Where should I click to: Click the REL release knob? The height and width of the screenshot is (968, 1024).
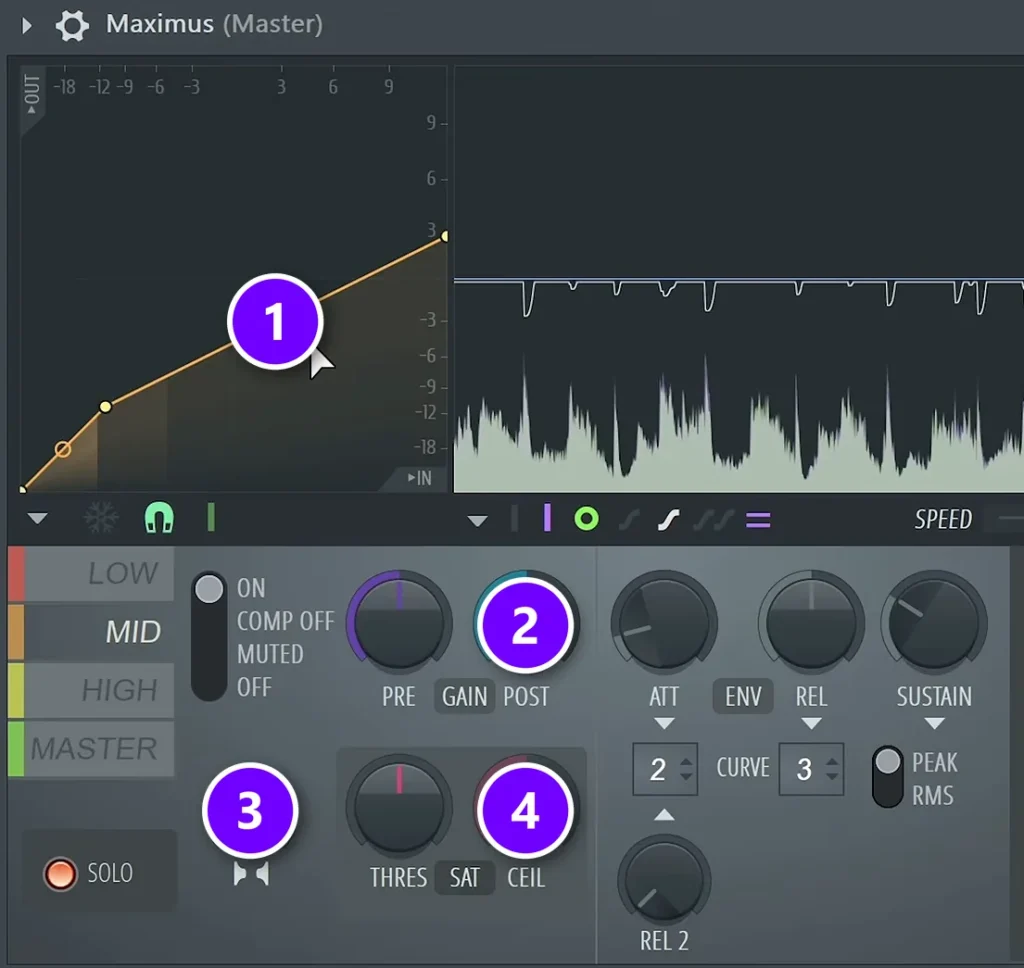(811, 622)
